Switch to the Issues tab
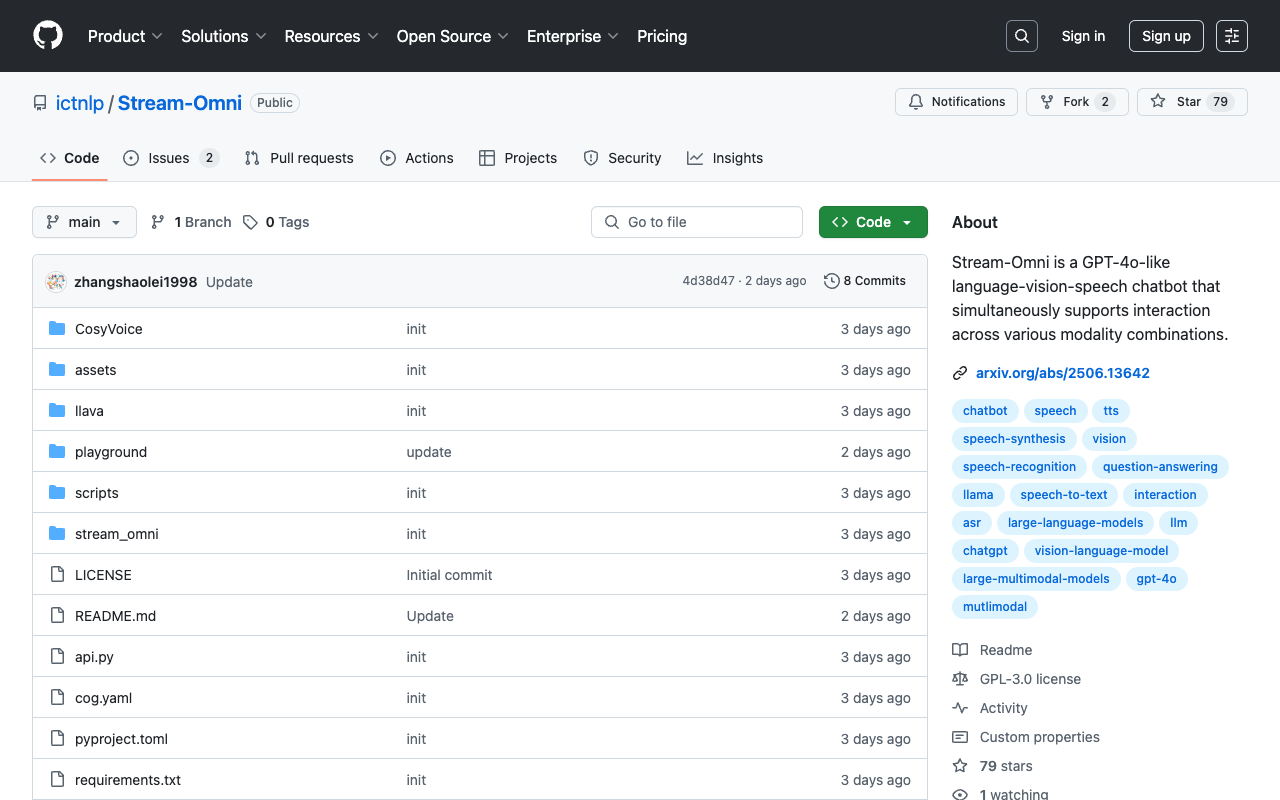 click(169, 158)
